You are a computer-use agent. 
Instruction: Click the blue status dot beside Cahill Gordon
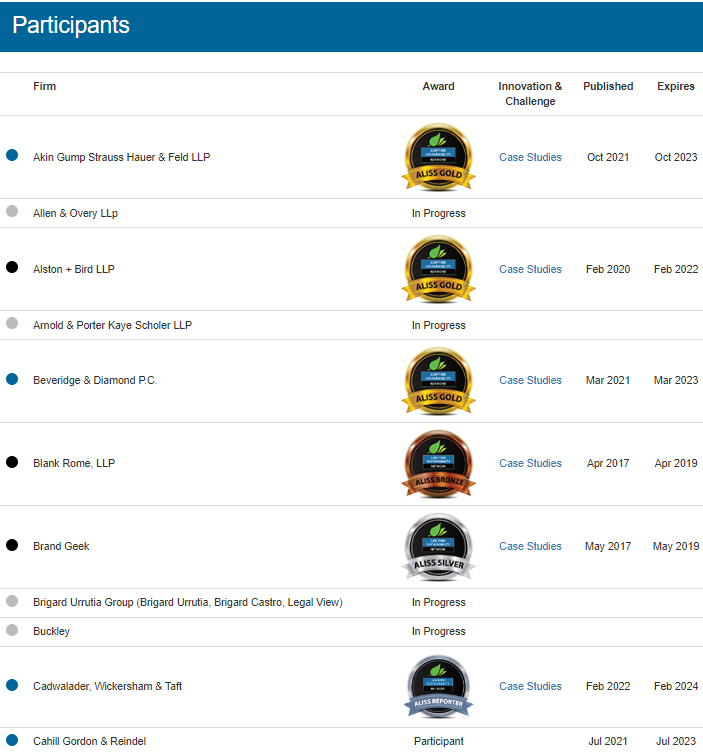click(x=12, y=740)
